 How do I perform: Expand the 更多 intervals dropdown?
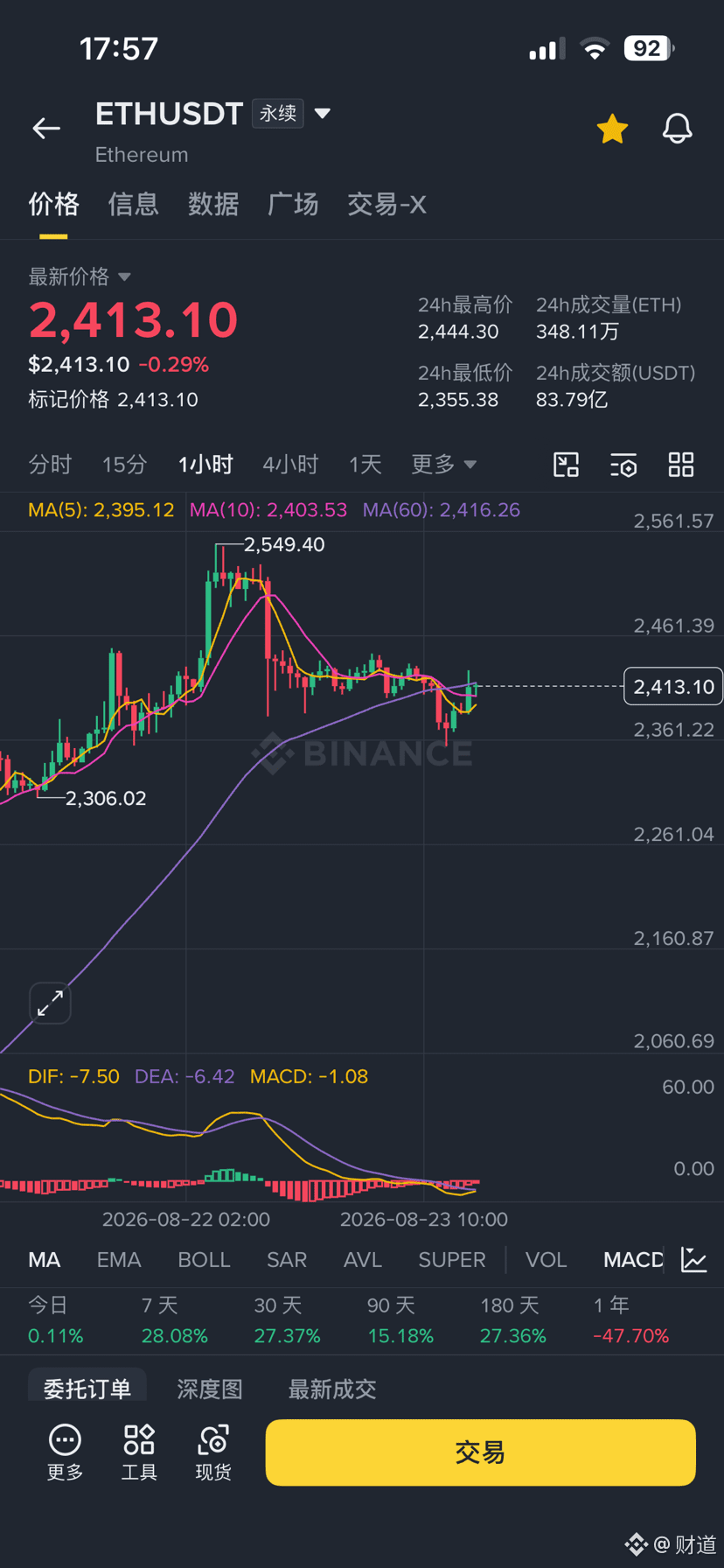click(444, 465)
